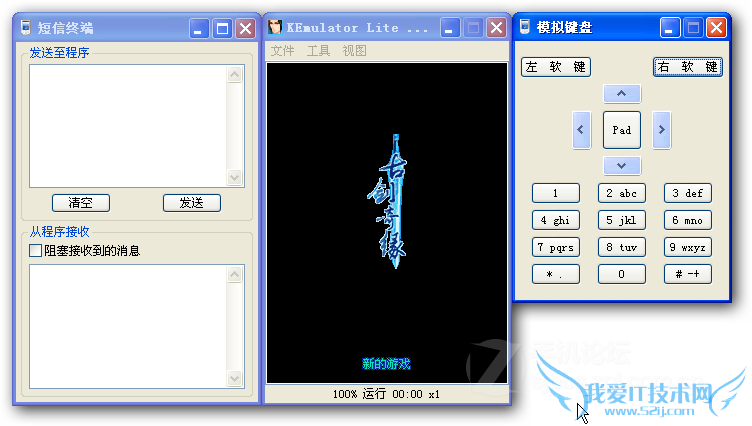Open the 视图 menu in KEmulator

pyautogui.click(x=354, y=50)
